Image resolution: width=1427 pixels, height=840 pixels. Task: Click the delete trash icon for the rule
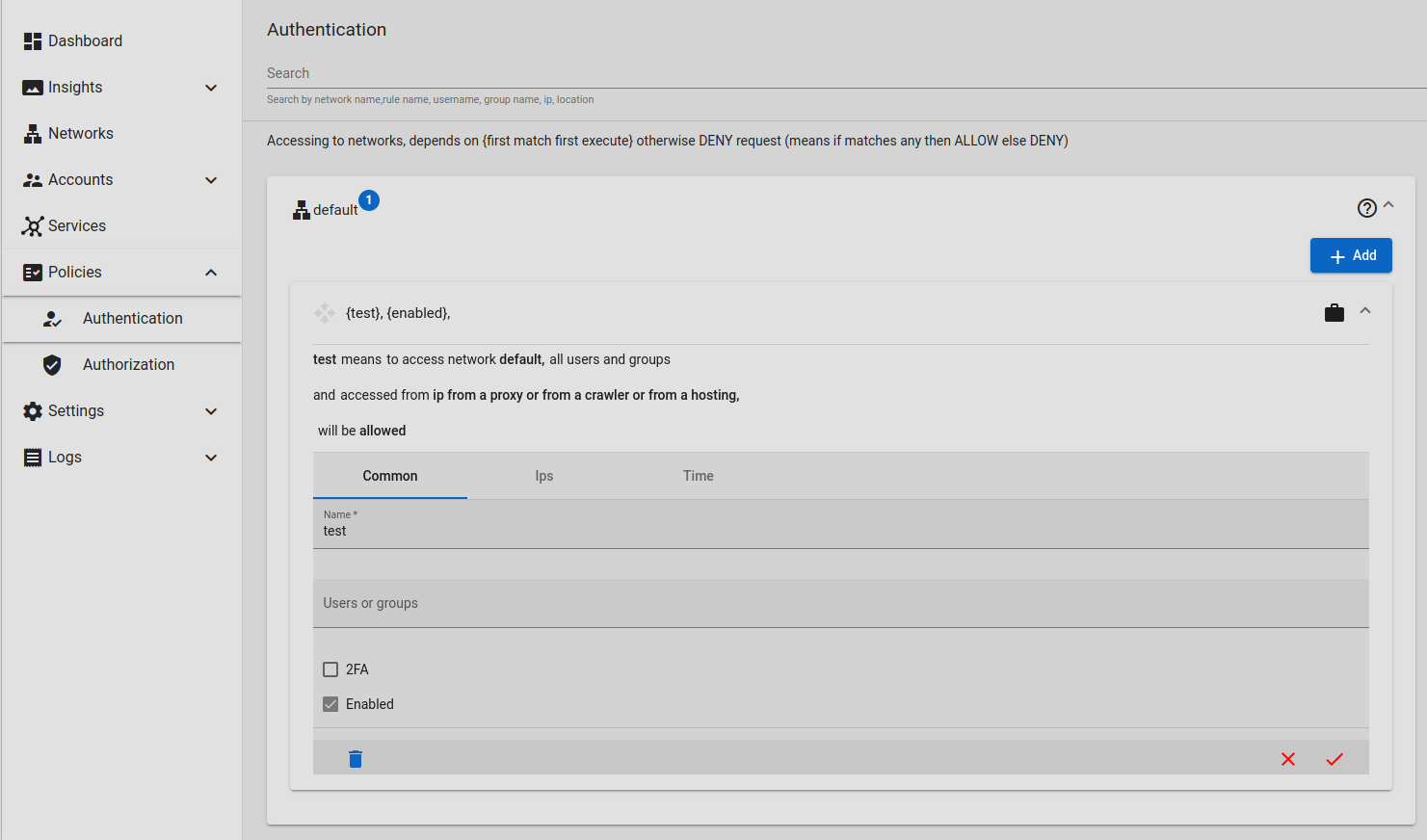pos(356,759)
